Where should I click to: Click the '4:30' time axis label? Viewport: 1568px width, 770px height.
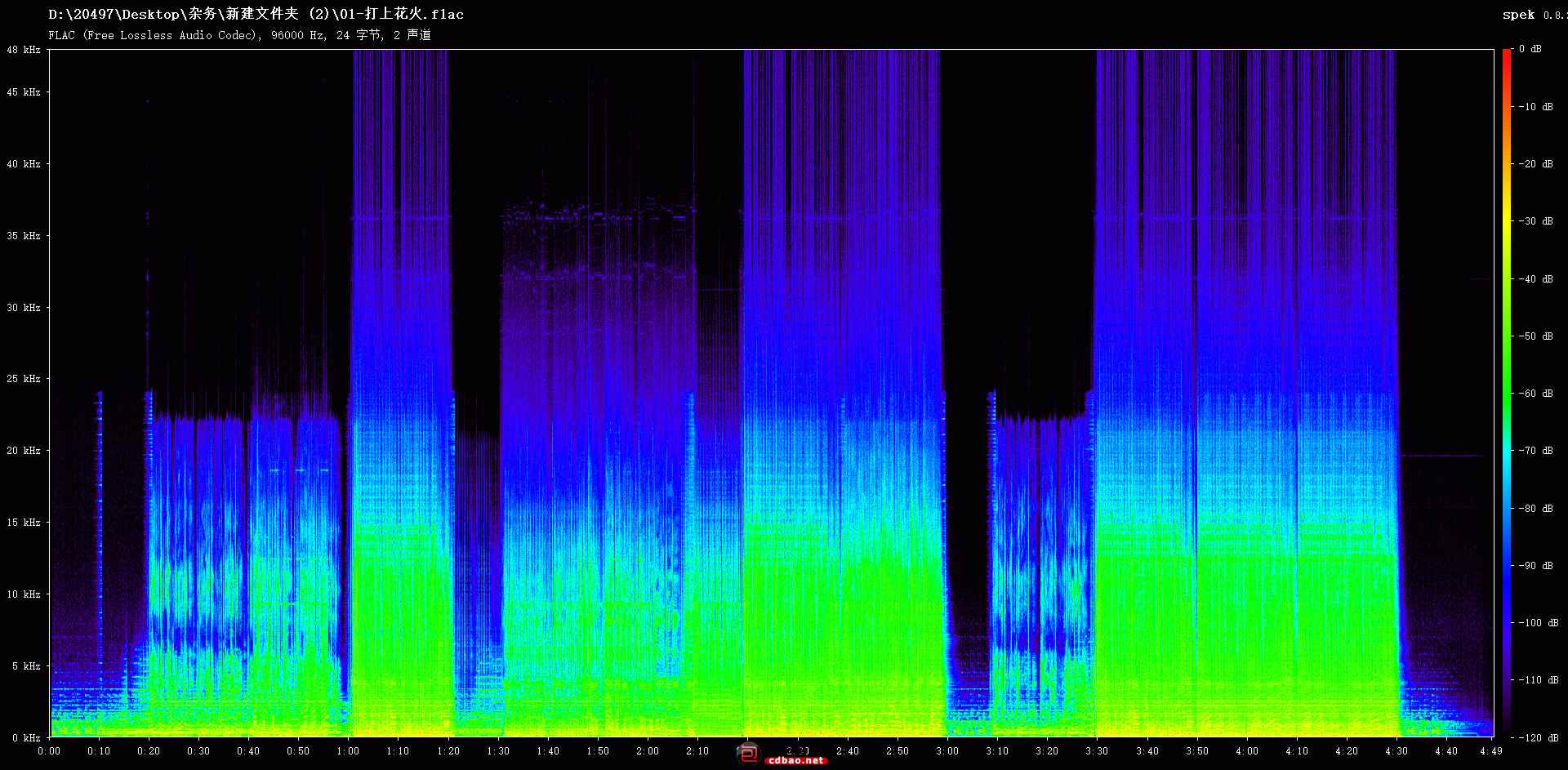pos(1396,751)
